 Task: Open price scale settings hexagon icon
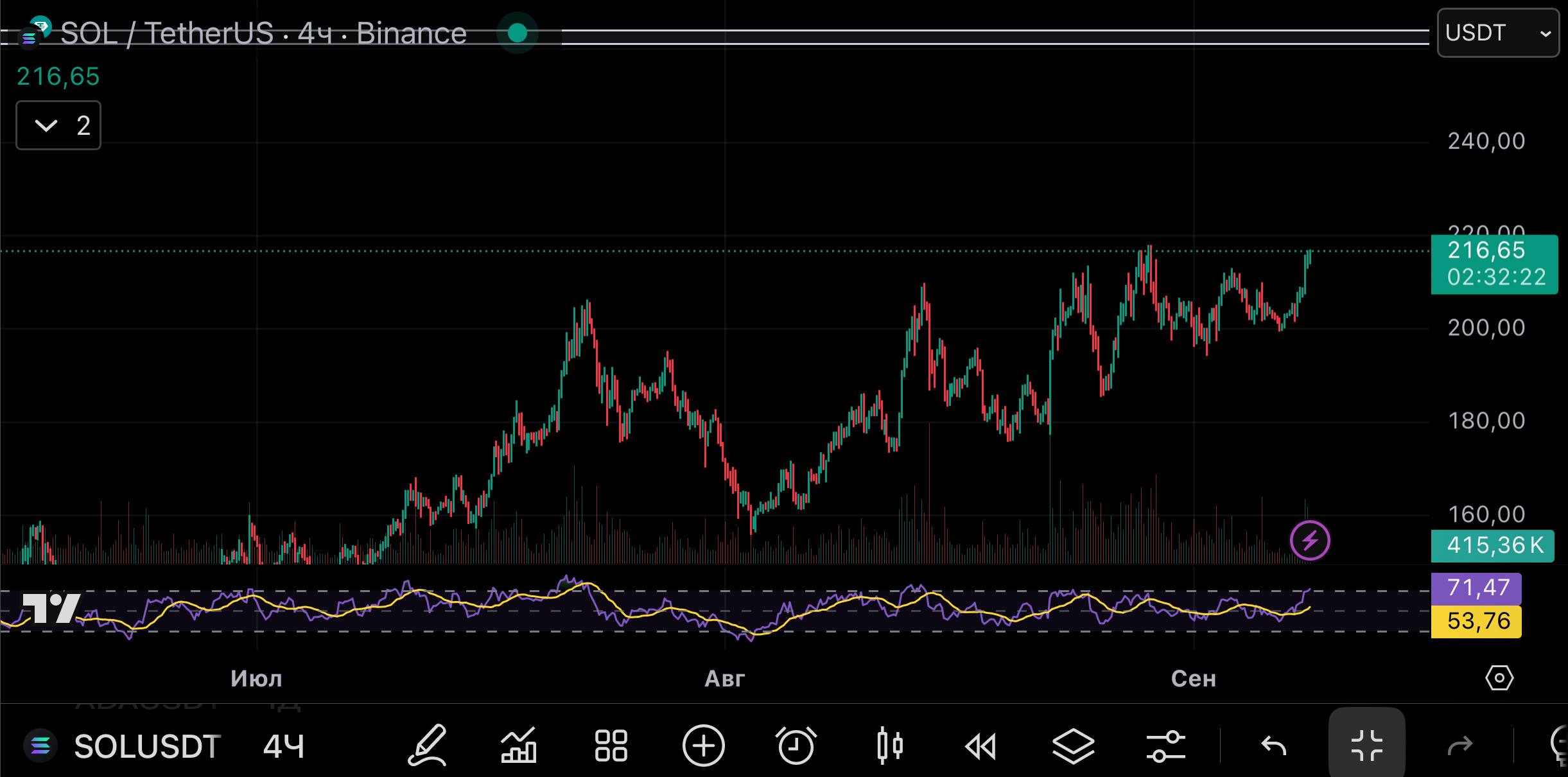(1499, 678)
